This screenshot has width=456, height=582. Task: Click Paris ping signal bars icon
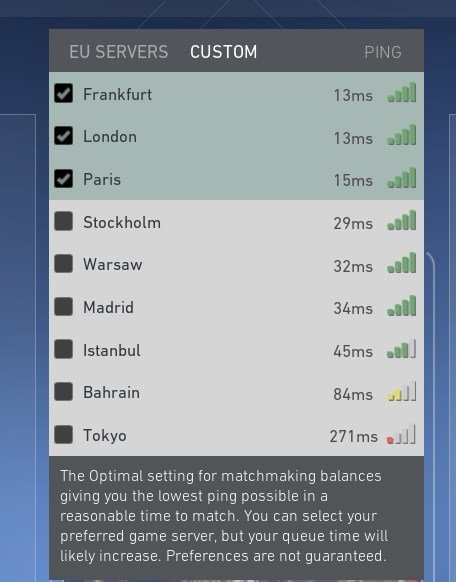click(401, 178)
